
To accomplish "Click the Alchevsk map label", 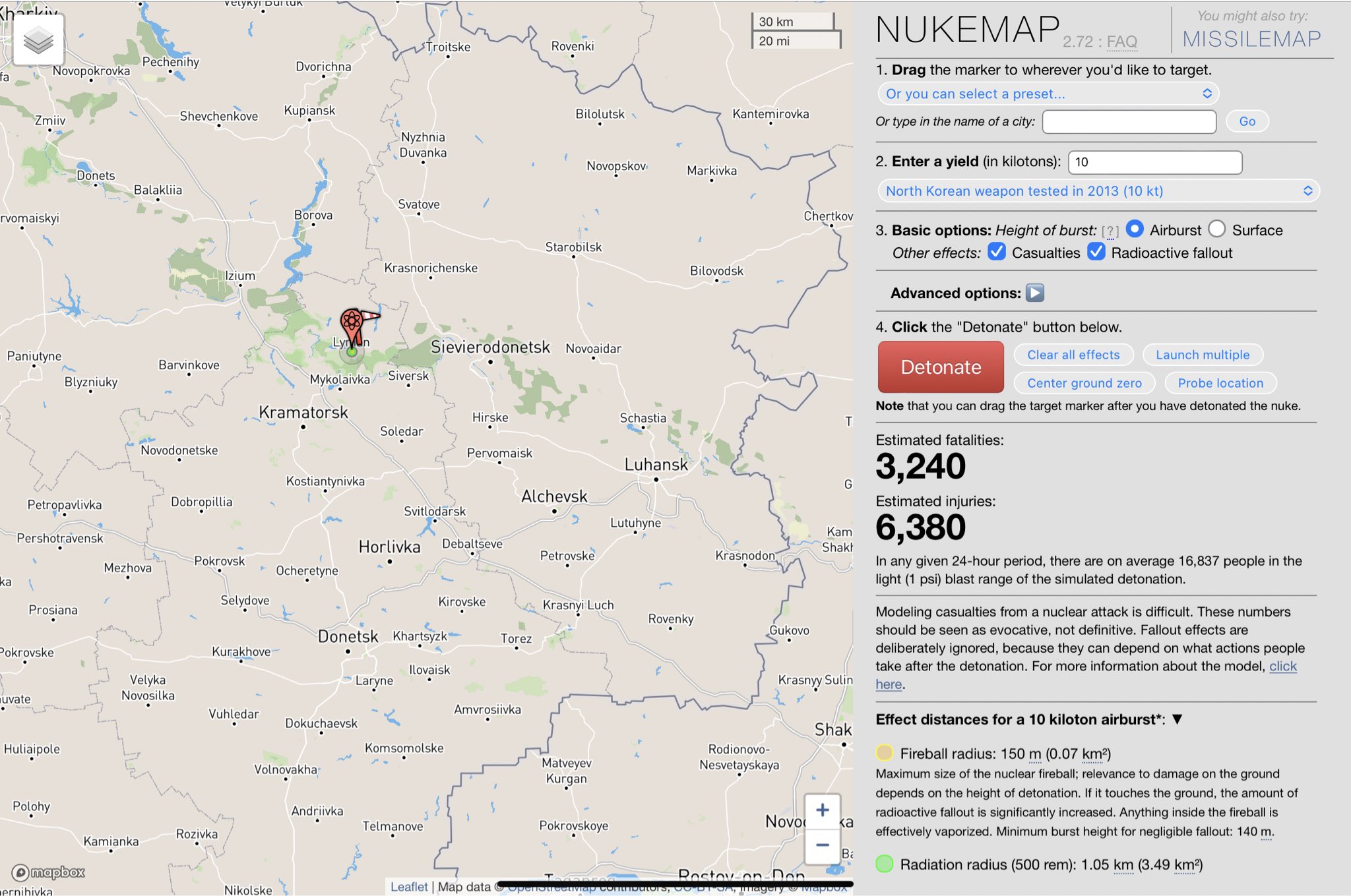I will 554,496.
